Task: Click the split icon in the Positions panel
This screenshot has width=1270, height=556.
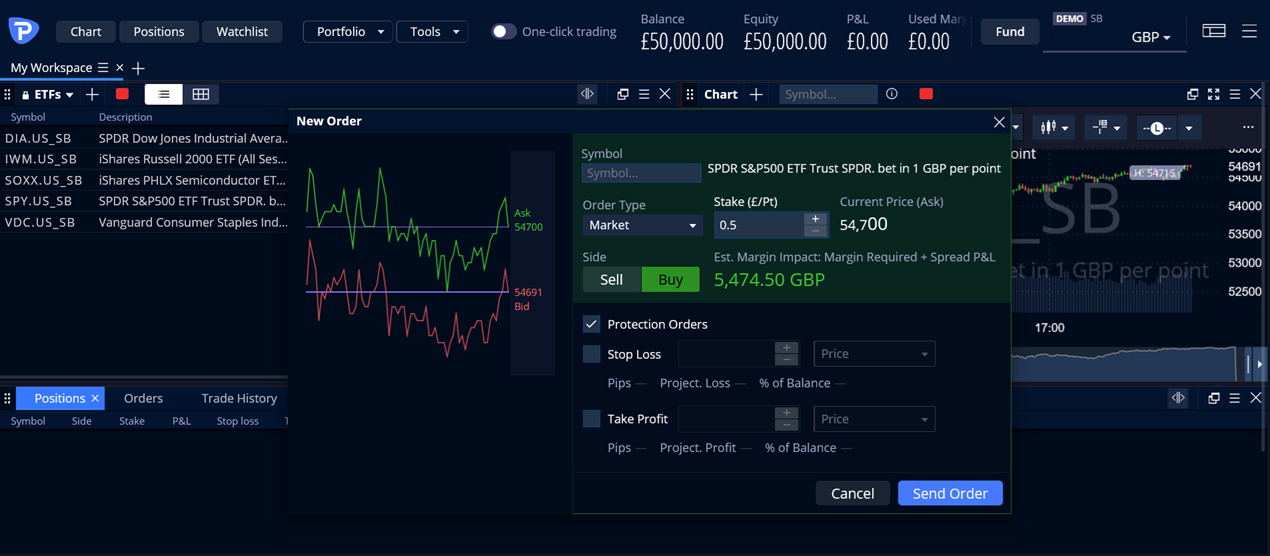Action: click(1178, 398)
